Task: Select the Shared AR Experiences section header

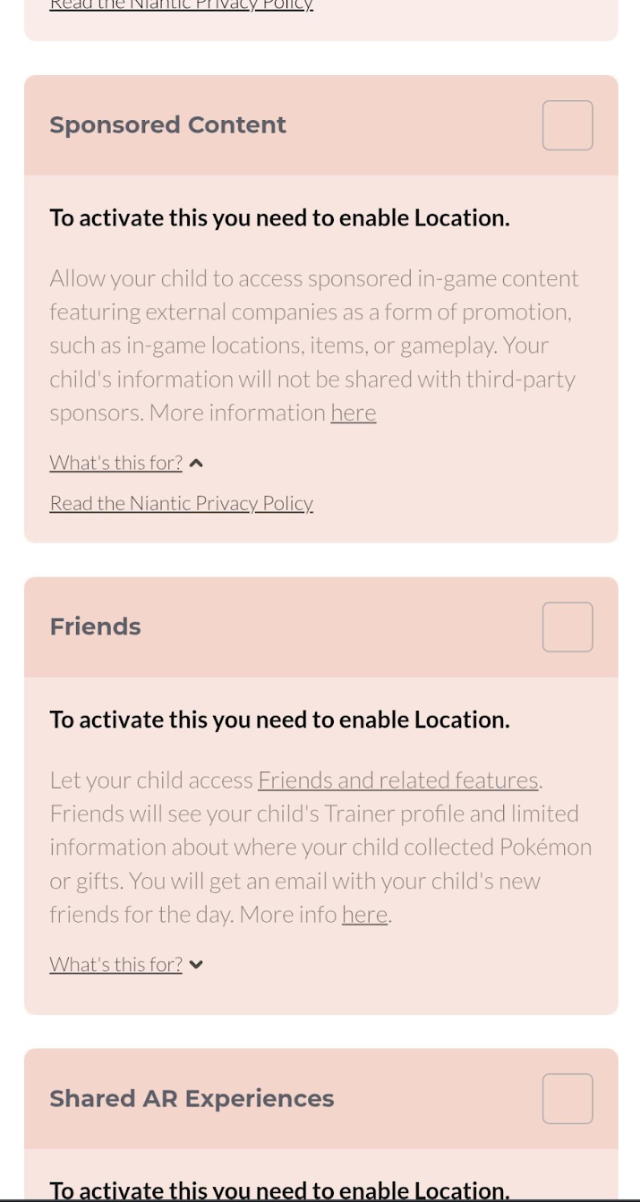Action: click(191, 1098)
